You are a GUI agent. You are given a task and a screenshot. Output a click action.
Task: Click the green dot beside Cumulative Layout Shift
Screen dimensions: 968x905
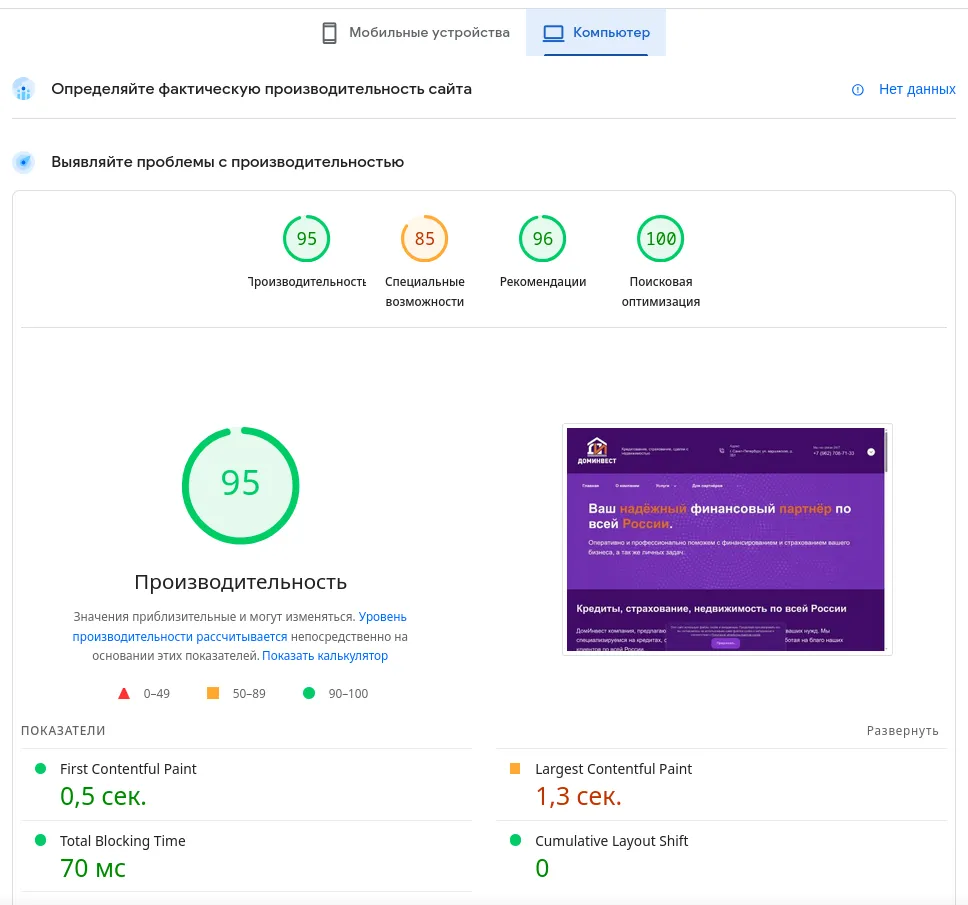(x=515, y=840)
